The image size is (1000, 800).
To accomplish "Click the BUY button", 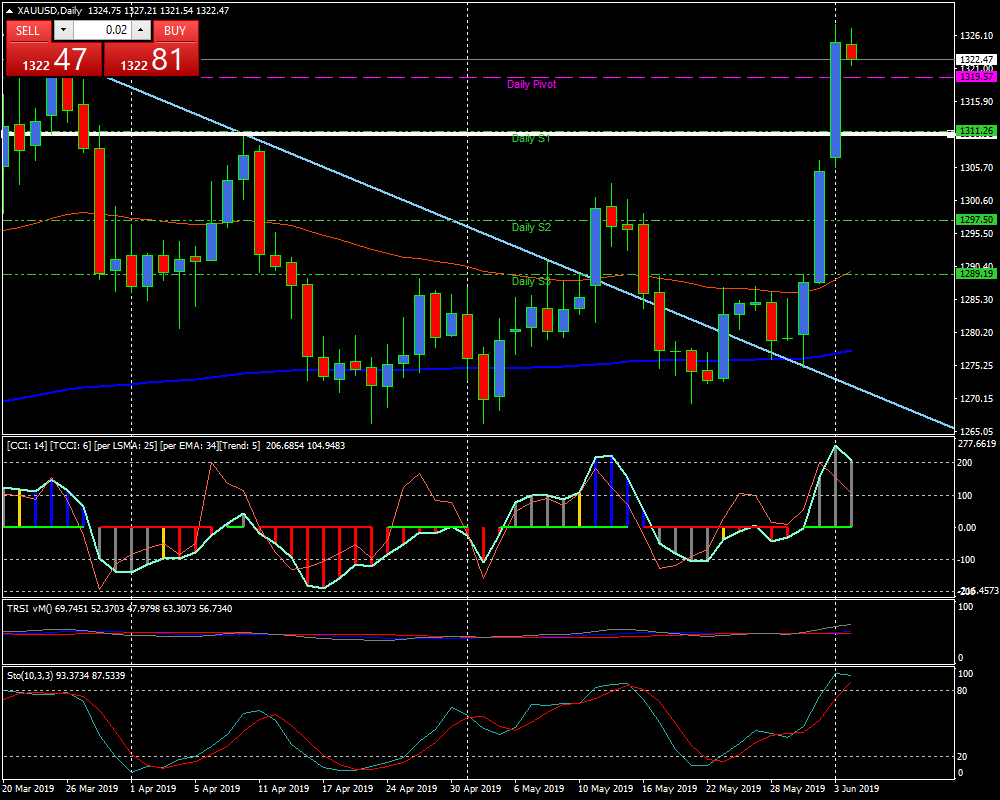I will click(x=175, y=30).
